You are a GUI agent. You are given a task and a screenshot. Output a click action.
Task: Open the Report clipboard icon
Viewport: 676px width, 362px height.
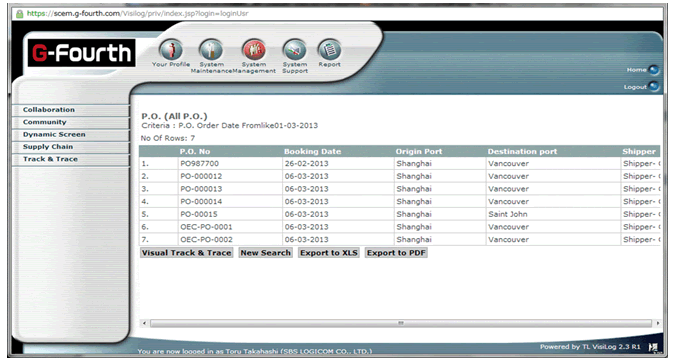point(330,50)
